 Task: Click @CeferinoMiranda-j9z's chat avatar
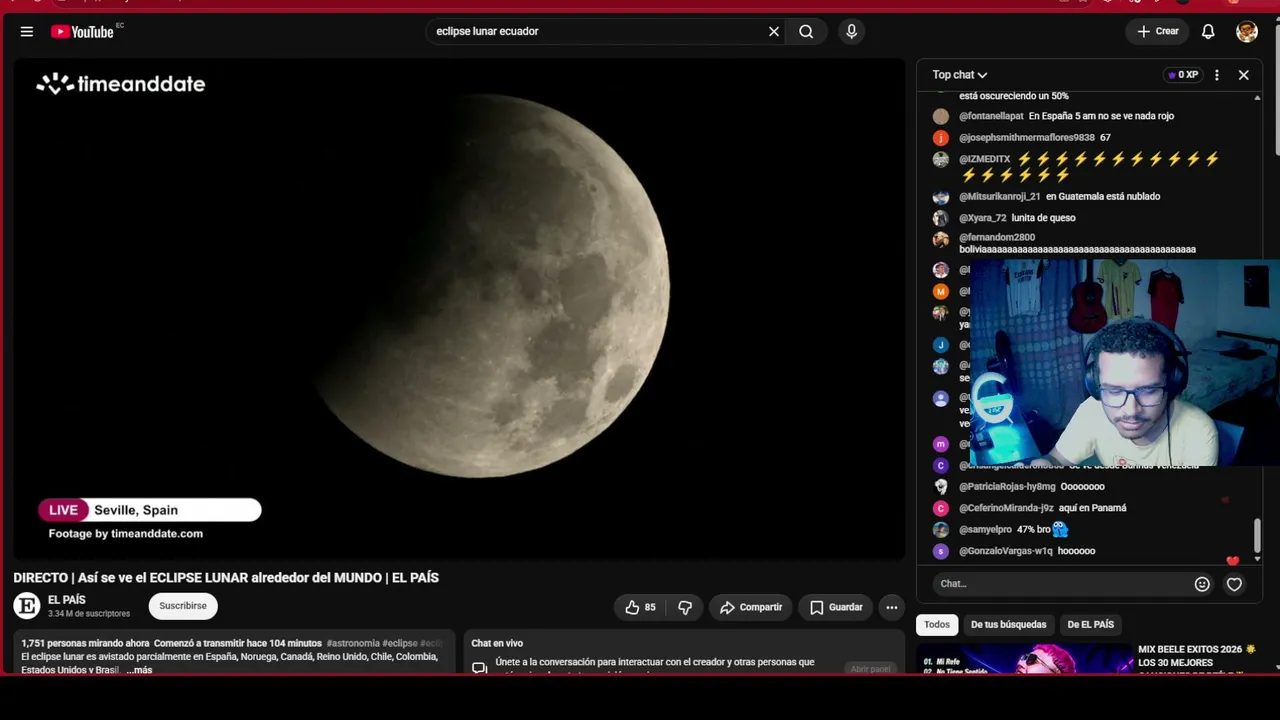point(941,508)
